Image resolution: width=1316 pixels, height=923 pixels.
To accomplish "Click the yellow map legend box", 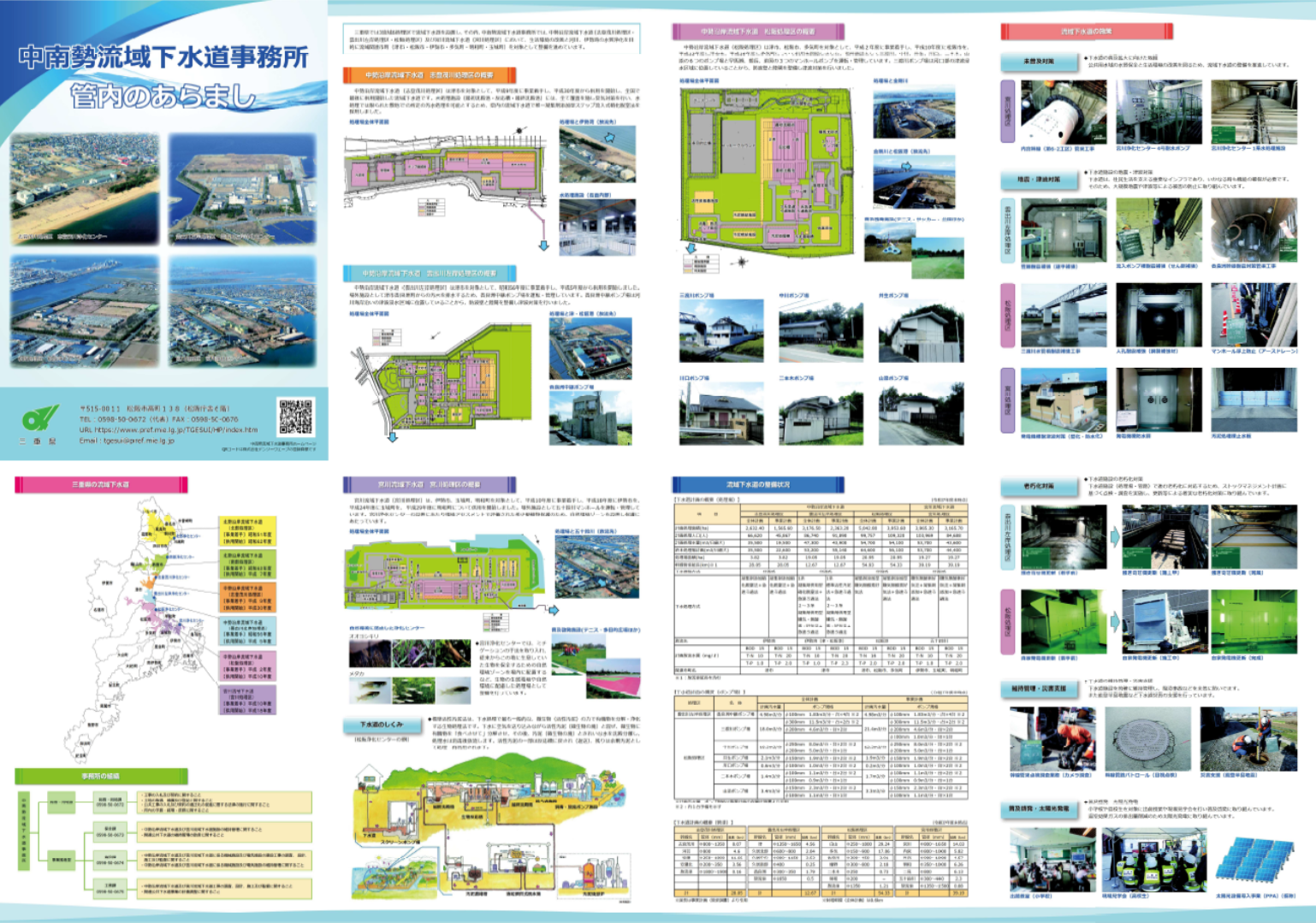I will tap(247, 531).
